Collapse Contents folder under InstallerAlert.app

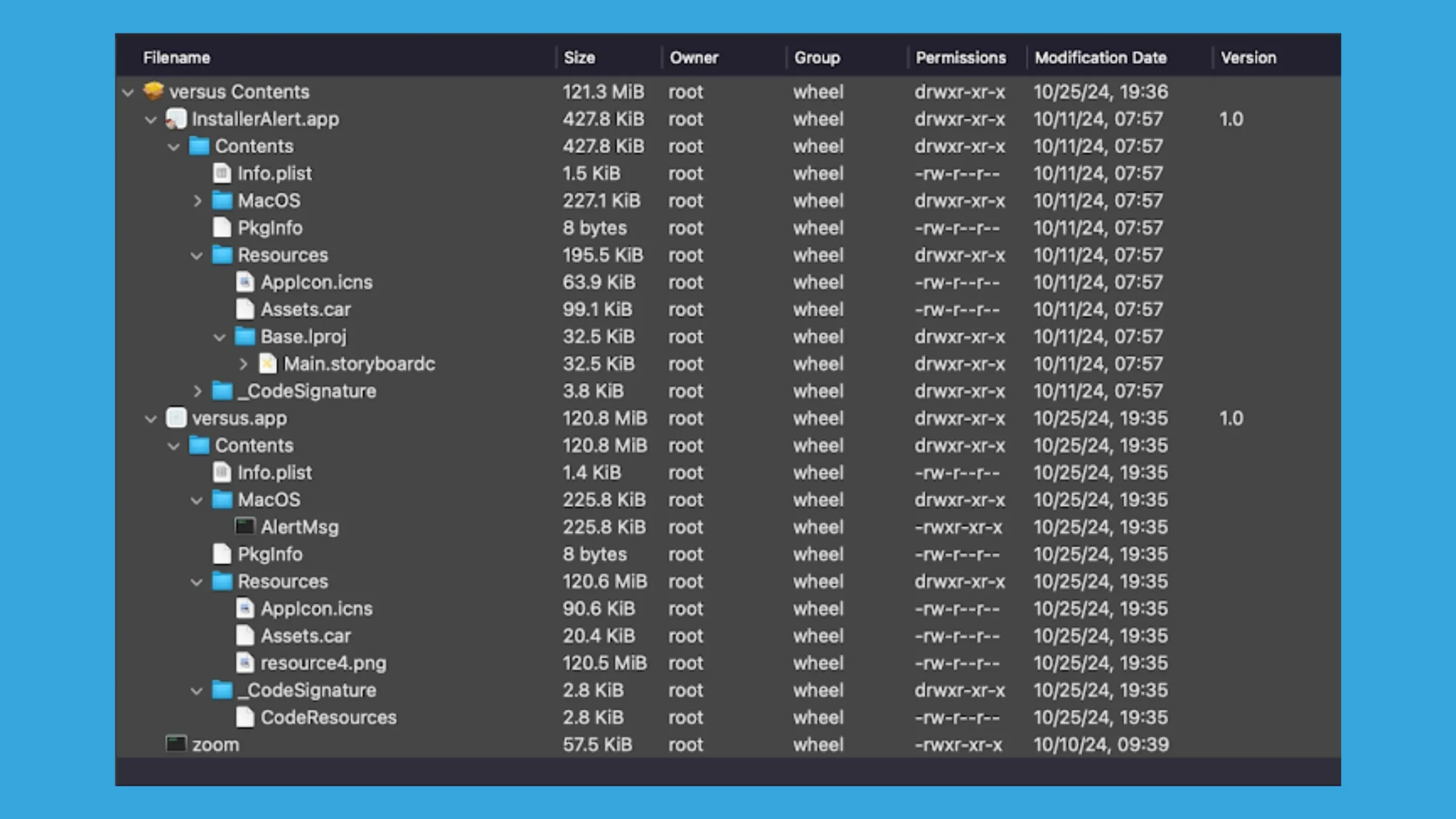click(173, 147)
